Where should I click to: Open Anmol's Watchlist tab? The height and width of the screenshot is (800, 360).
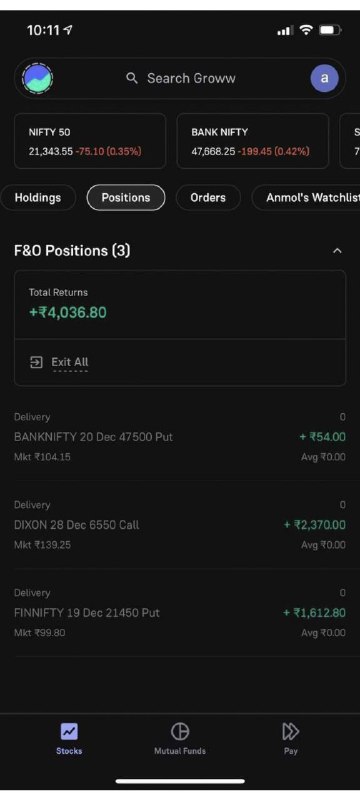coord(306,197)
